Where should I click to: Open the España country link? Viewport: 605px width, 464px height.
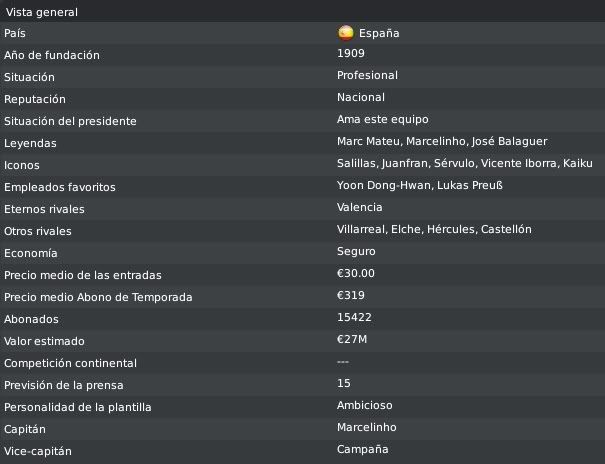(379, 33)
